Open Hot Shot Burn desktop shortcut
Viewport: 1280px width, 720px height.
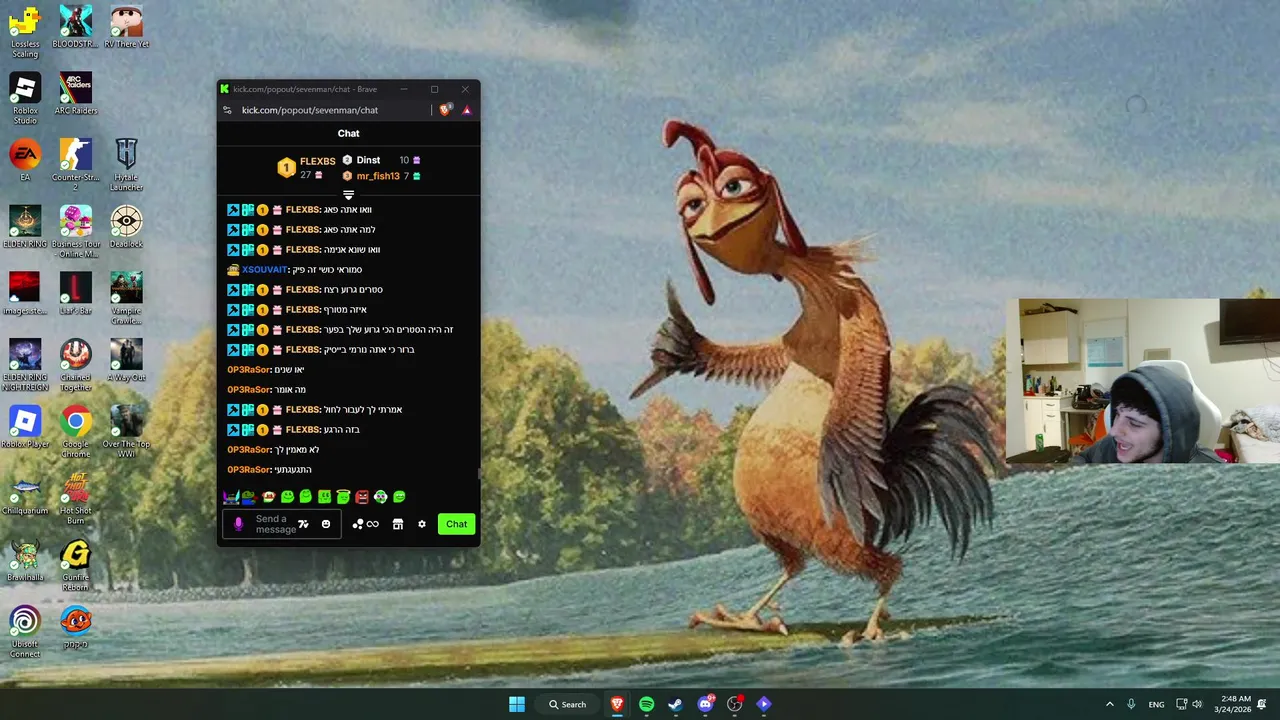click(76, 499)
